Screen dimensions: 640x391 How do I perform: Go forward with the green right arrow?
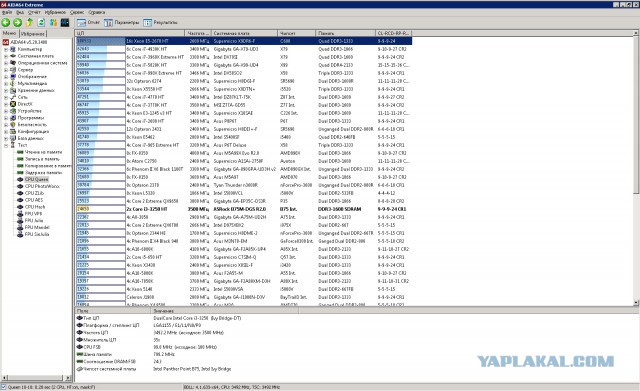click(x=18, y=22)
